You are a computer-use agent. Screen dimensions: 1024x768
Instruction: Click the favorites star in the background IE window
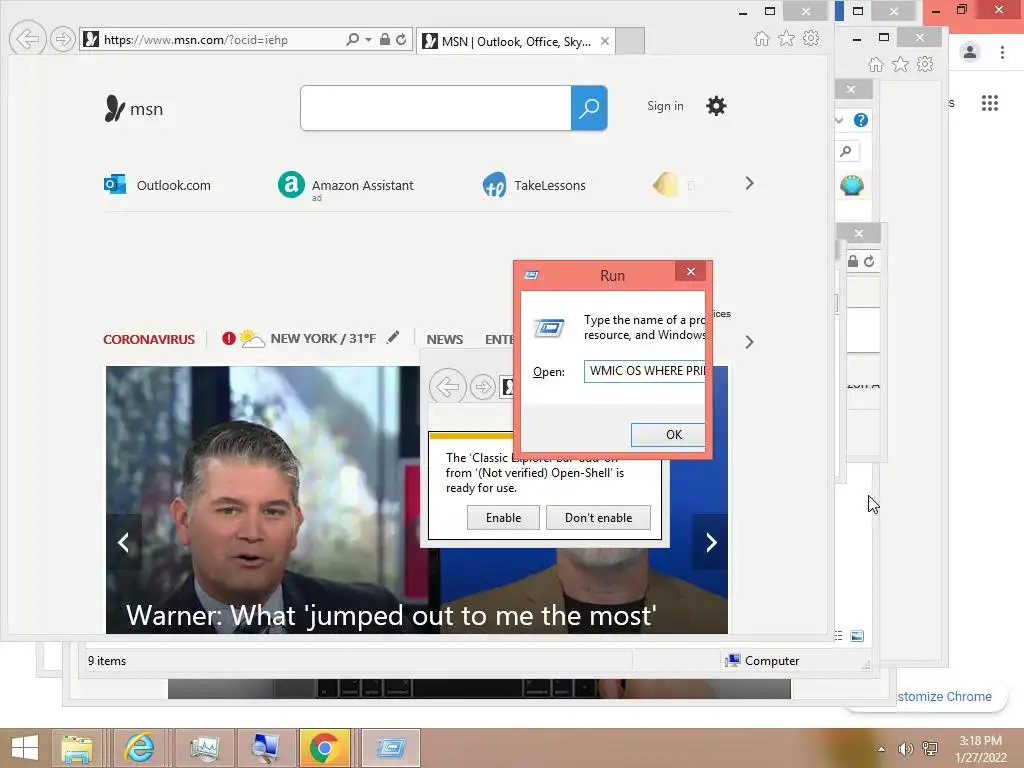coord(901,64)
